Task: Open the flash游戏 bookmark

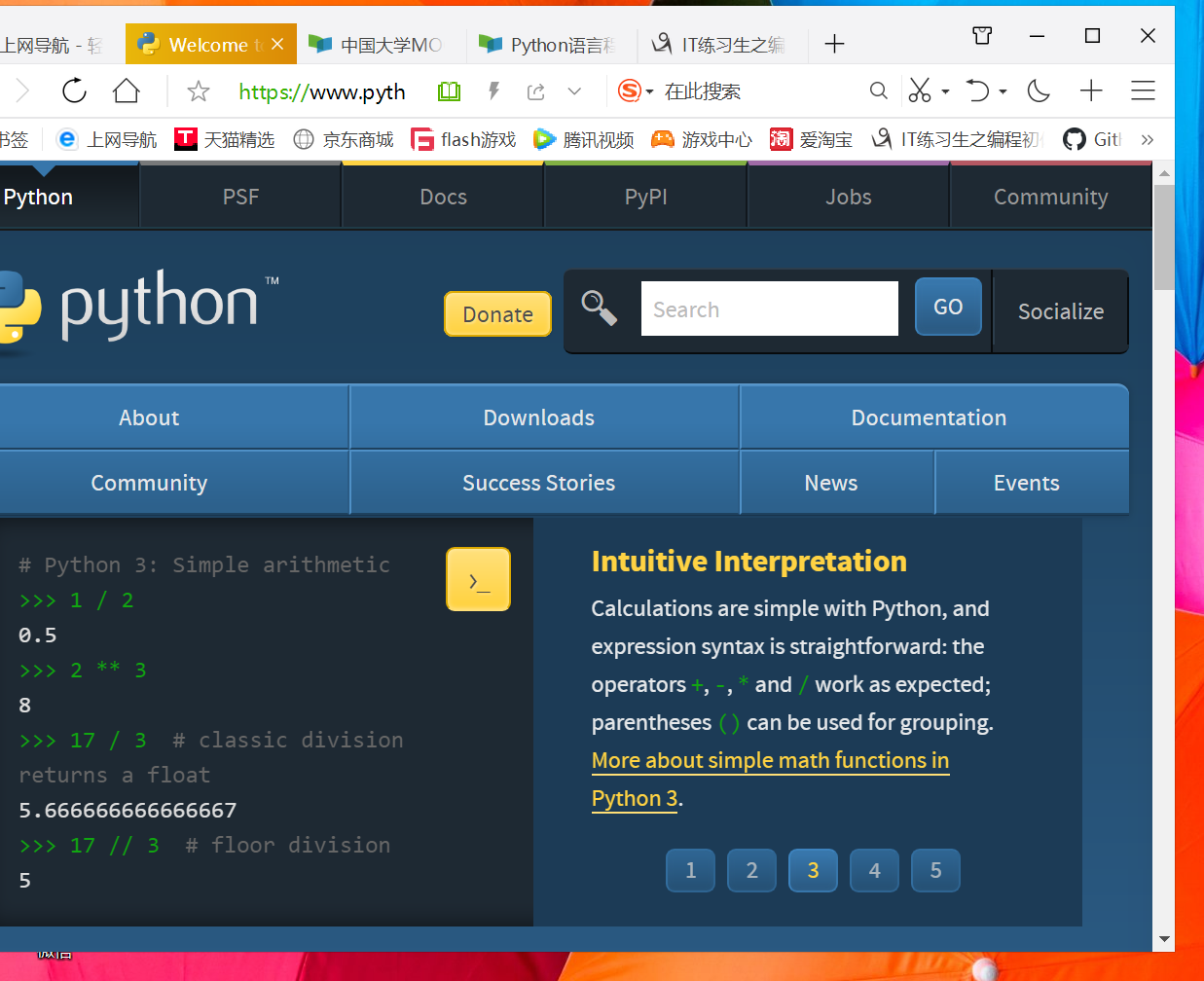Action: pos(463,139)
